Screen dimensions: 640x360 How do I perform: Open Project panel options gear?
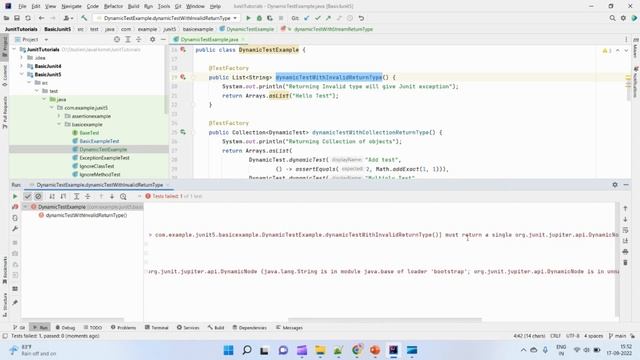click(152, 40)
